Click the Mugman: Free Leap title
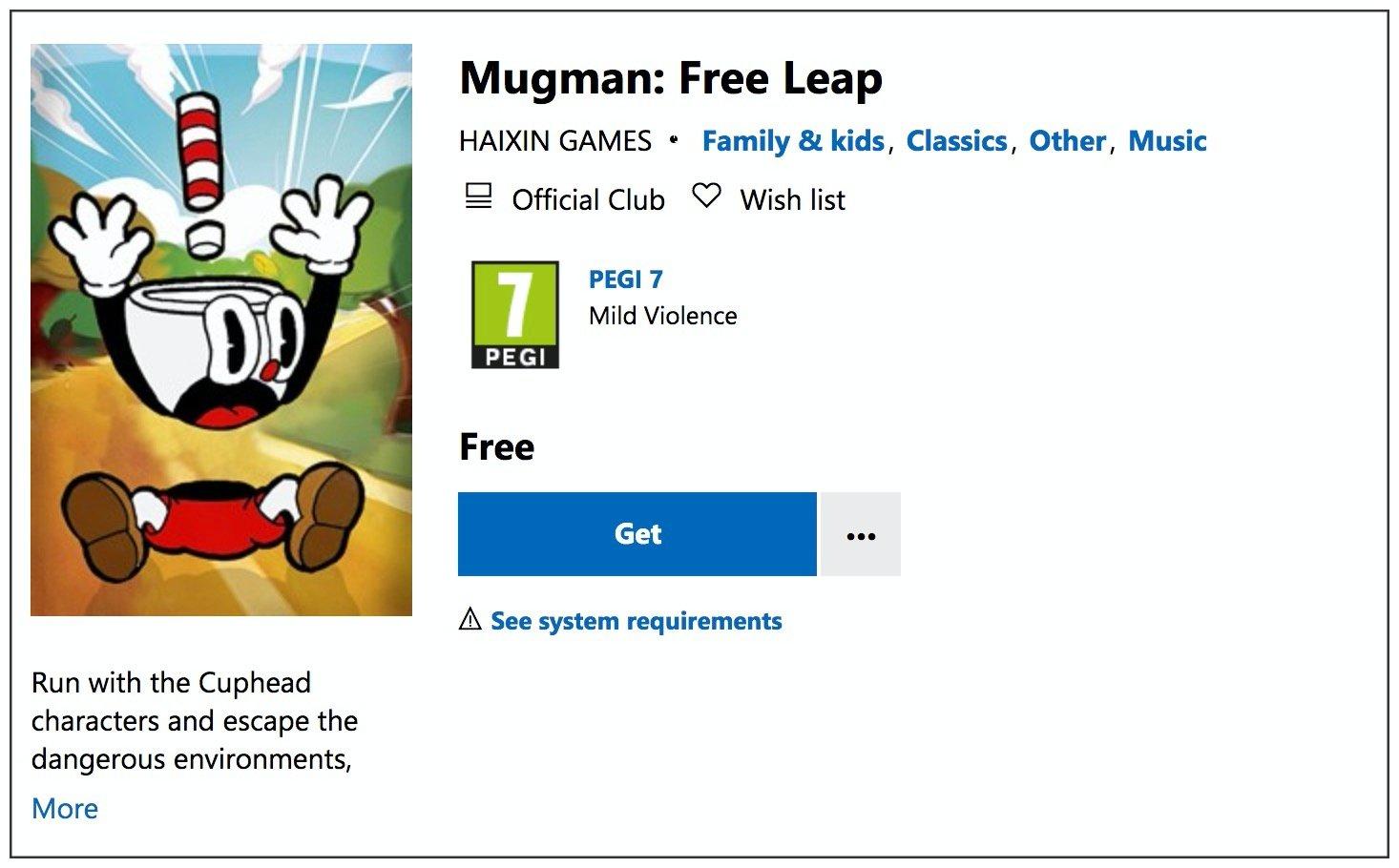The height and width of the screenshot is (868, 1399). click(671, 78)
